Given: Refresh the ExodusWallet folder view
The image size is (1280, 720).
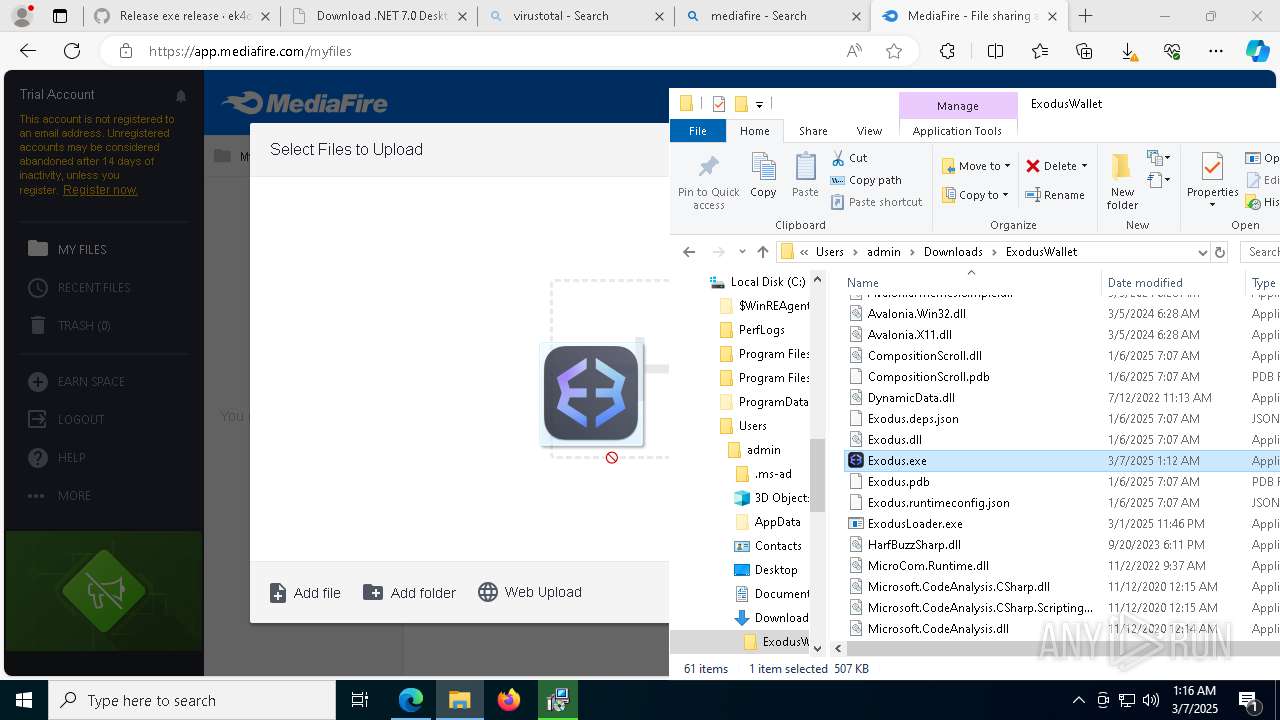Looking at the screenshot, I should pyautogui.click(x=1220, y=252).
